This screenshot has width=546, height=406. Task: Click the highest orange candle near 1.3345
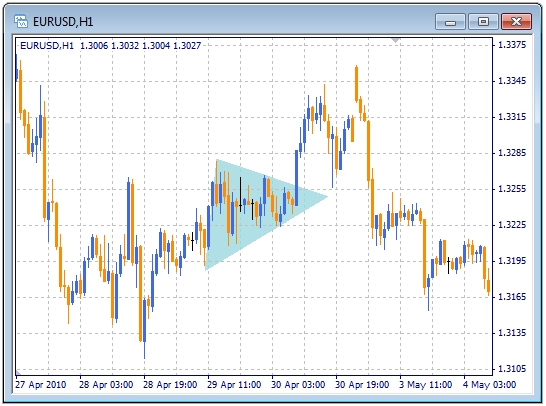(x=357, y=84)
